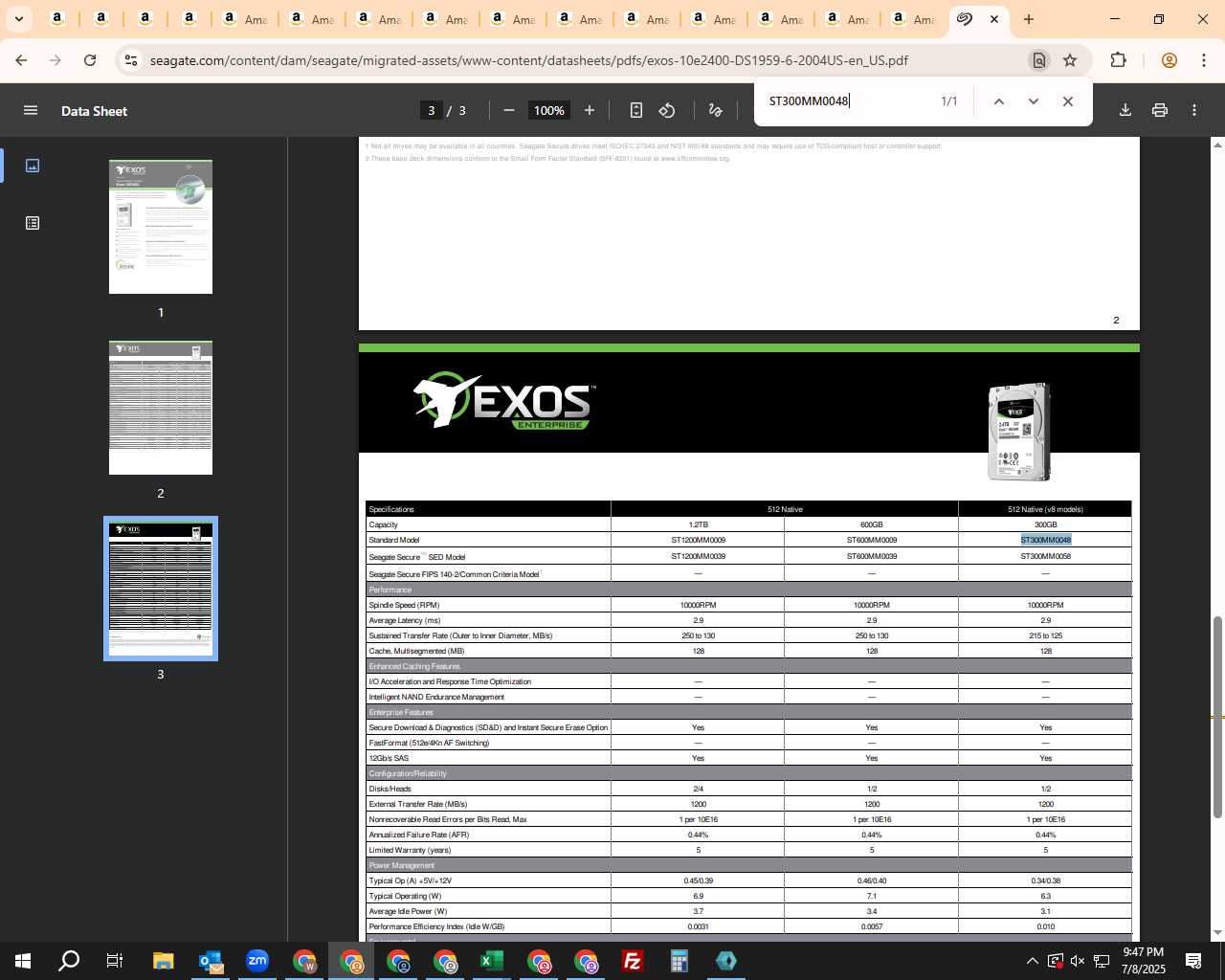Click the 'Limited Warranty (years)' row label

click(410, 850)
